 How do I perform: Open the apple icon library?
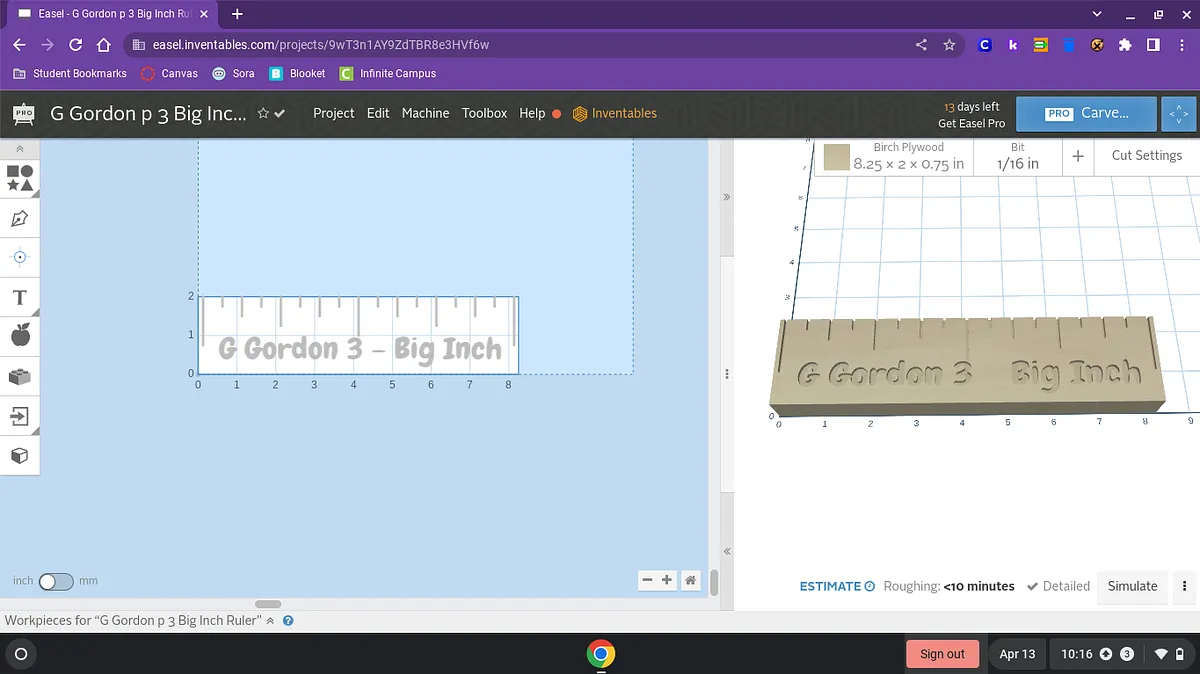[20, 336]
